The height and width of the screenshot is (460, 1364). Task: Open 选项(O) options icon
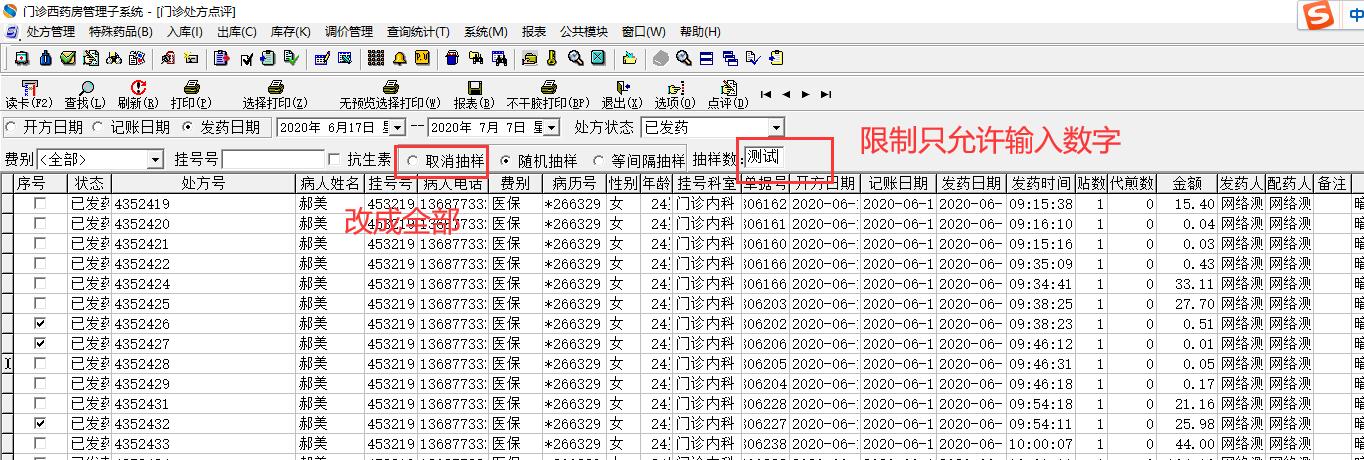675,88
